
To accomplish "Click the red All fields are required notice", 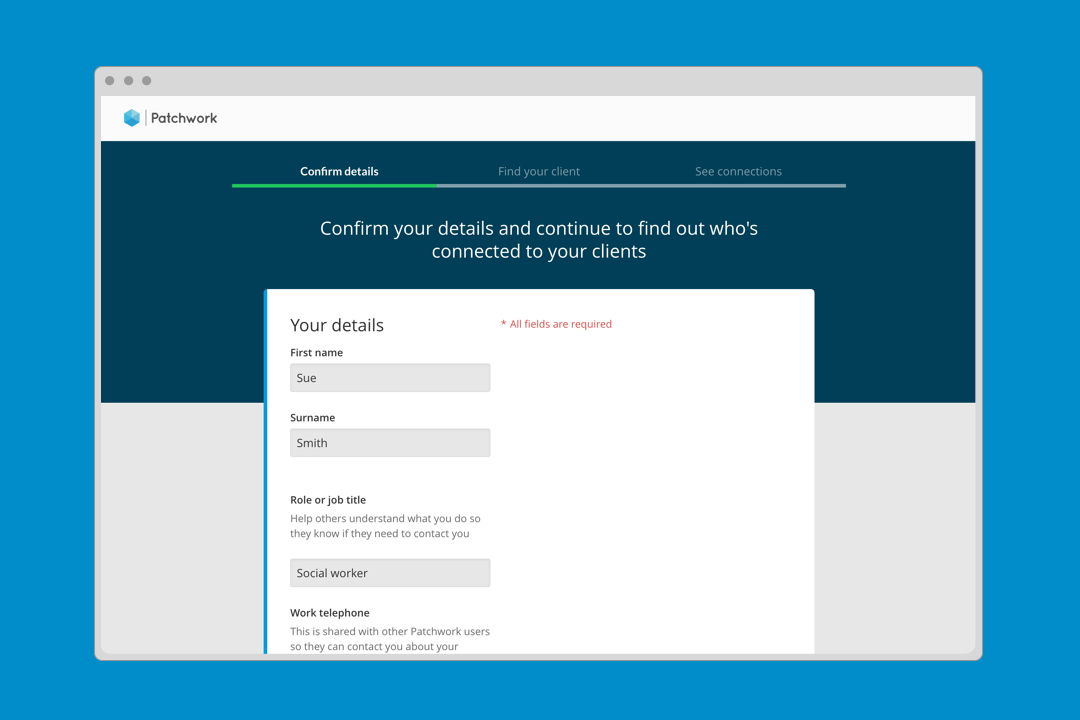I will click(x=559, y=324).
